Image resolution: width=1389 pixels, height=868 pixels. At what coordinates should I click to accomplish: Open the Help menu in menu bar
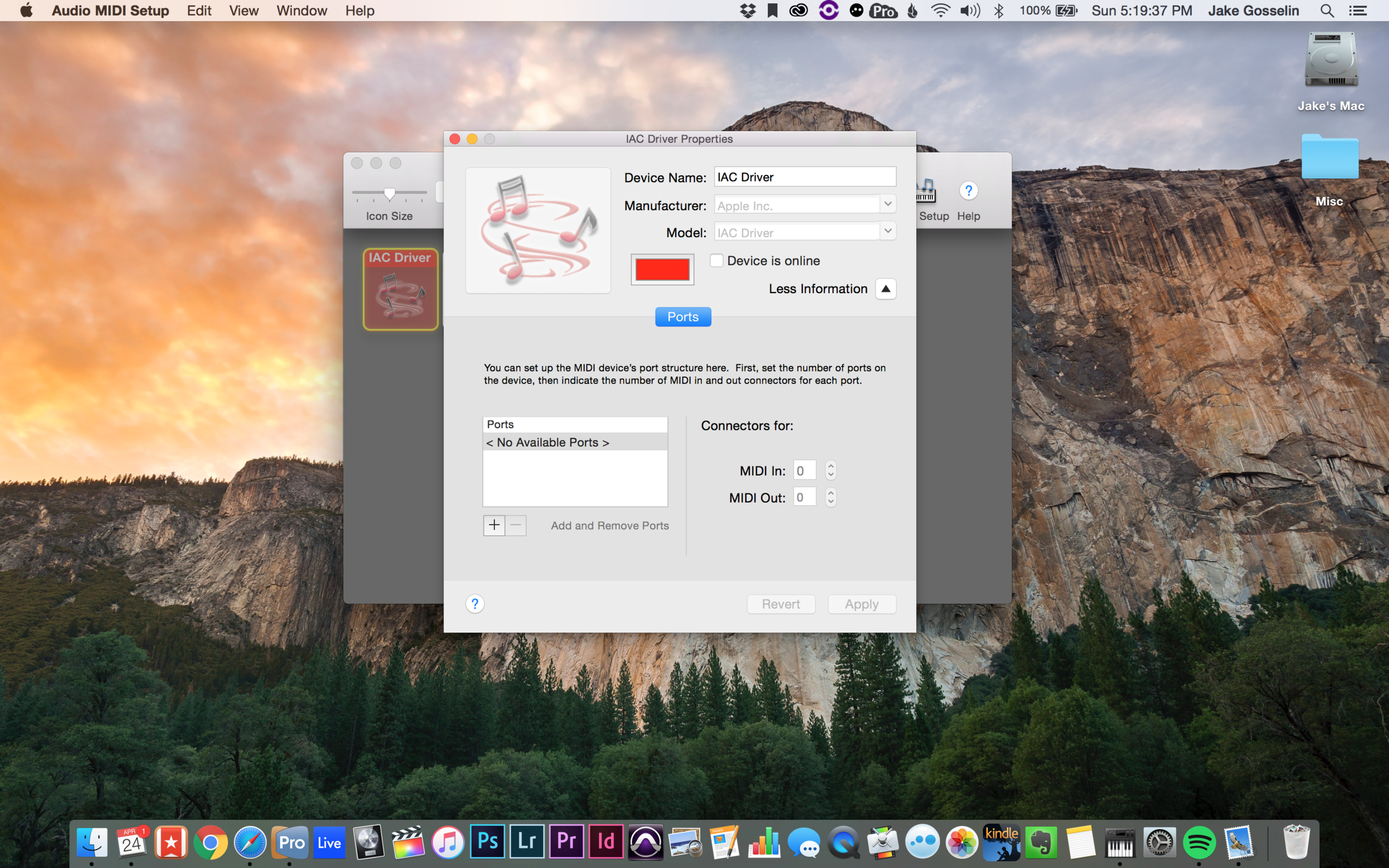pos(359,11)
